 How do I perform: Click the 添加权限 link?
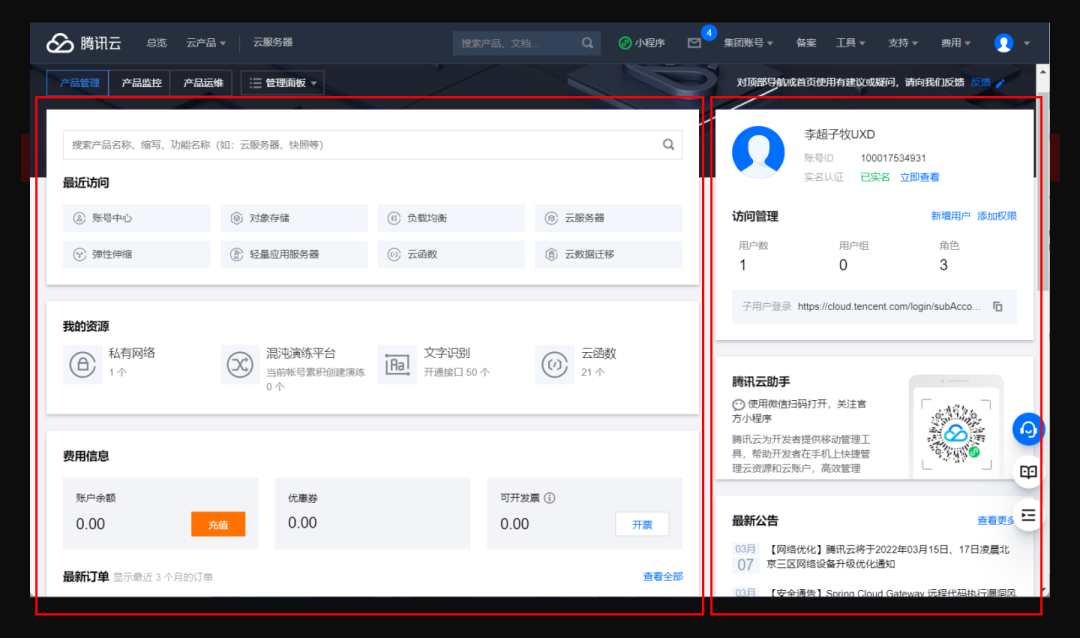[x=997, y=216]
